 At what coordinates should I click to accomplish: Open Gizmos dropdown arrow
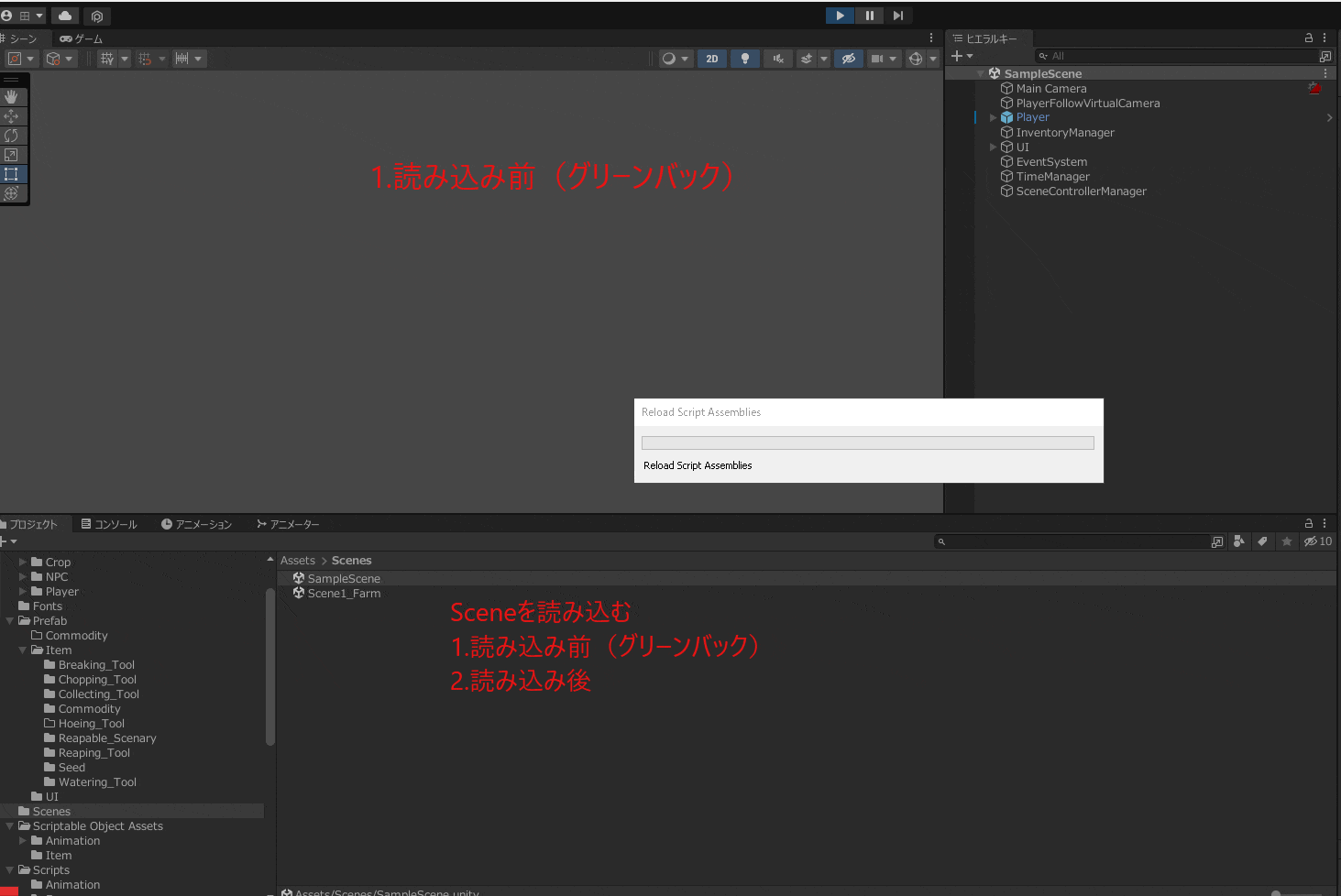coord(933,59)
